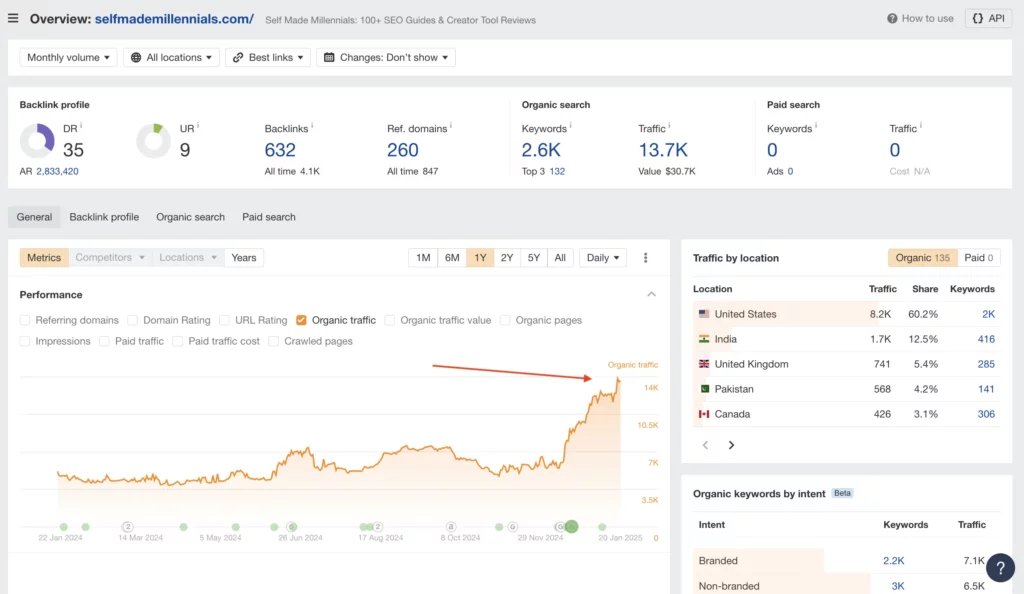Screen dimensions: 1024x594
Task: Click the 'How to use' question mark icon
Action: pyautogui.click(x=890, y=17)
